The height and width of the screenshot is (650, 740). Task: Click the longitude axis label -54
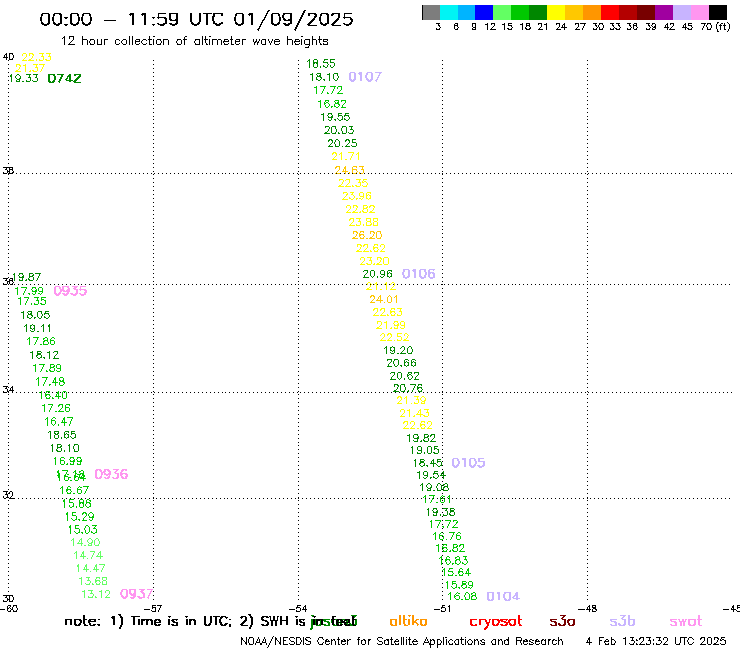[x=298, y=609]
